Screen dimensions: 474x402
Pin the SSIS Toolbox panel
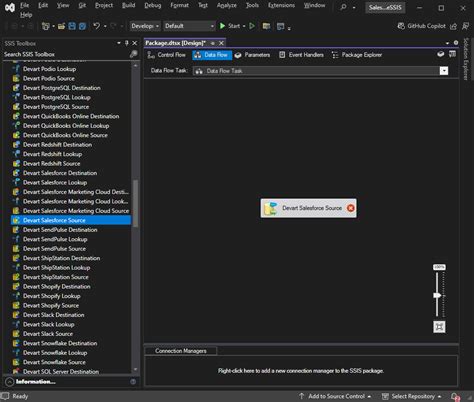click(127, 43)
